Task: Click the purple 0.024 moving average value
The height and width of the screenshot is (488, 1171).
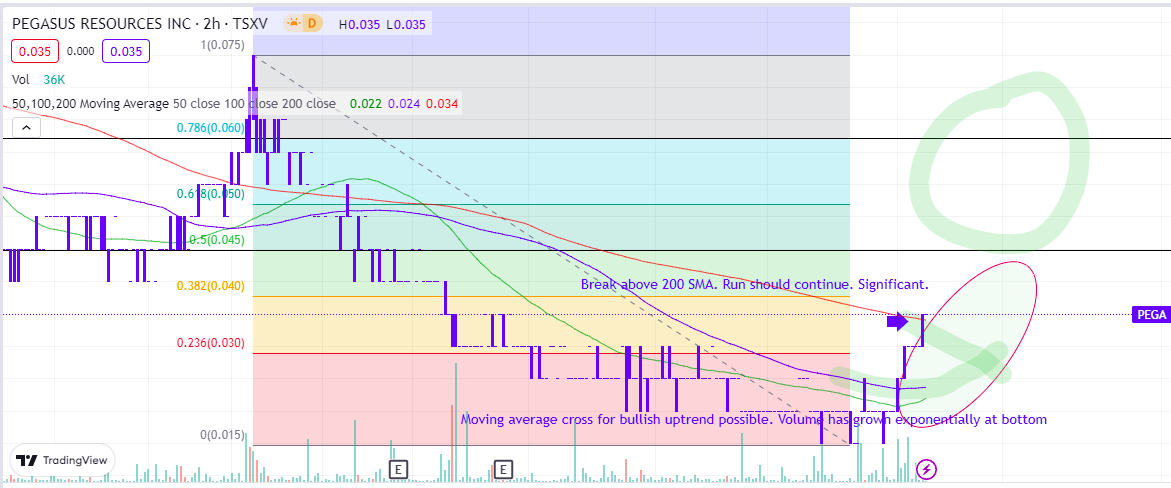Action: click(x=403, y=104)
